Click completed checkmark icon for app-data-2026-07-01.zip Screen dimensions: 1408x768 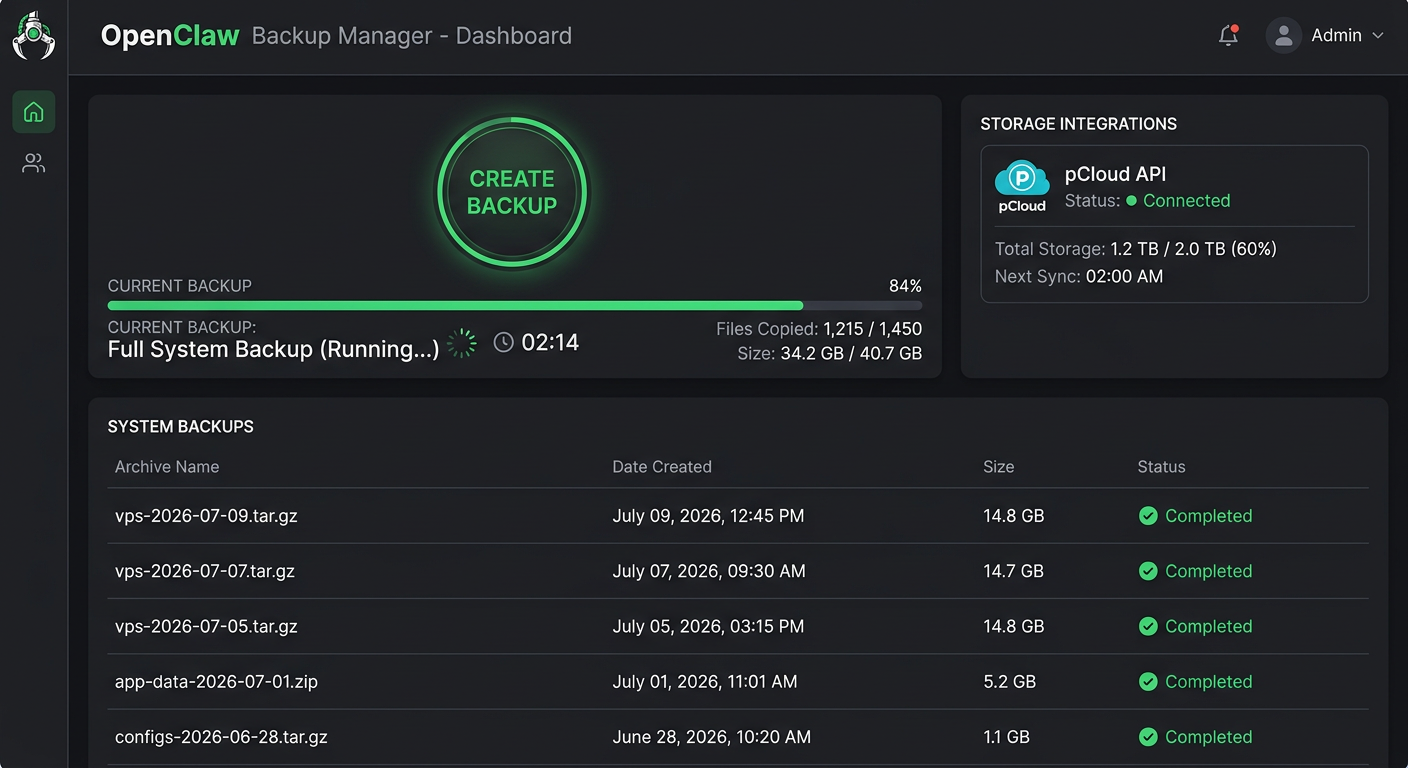pos(1148,682)
